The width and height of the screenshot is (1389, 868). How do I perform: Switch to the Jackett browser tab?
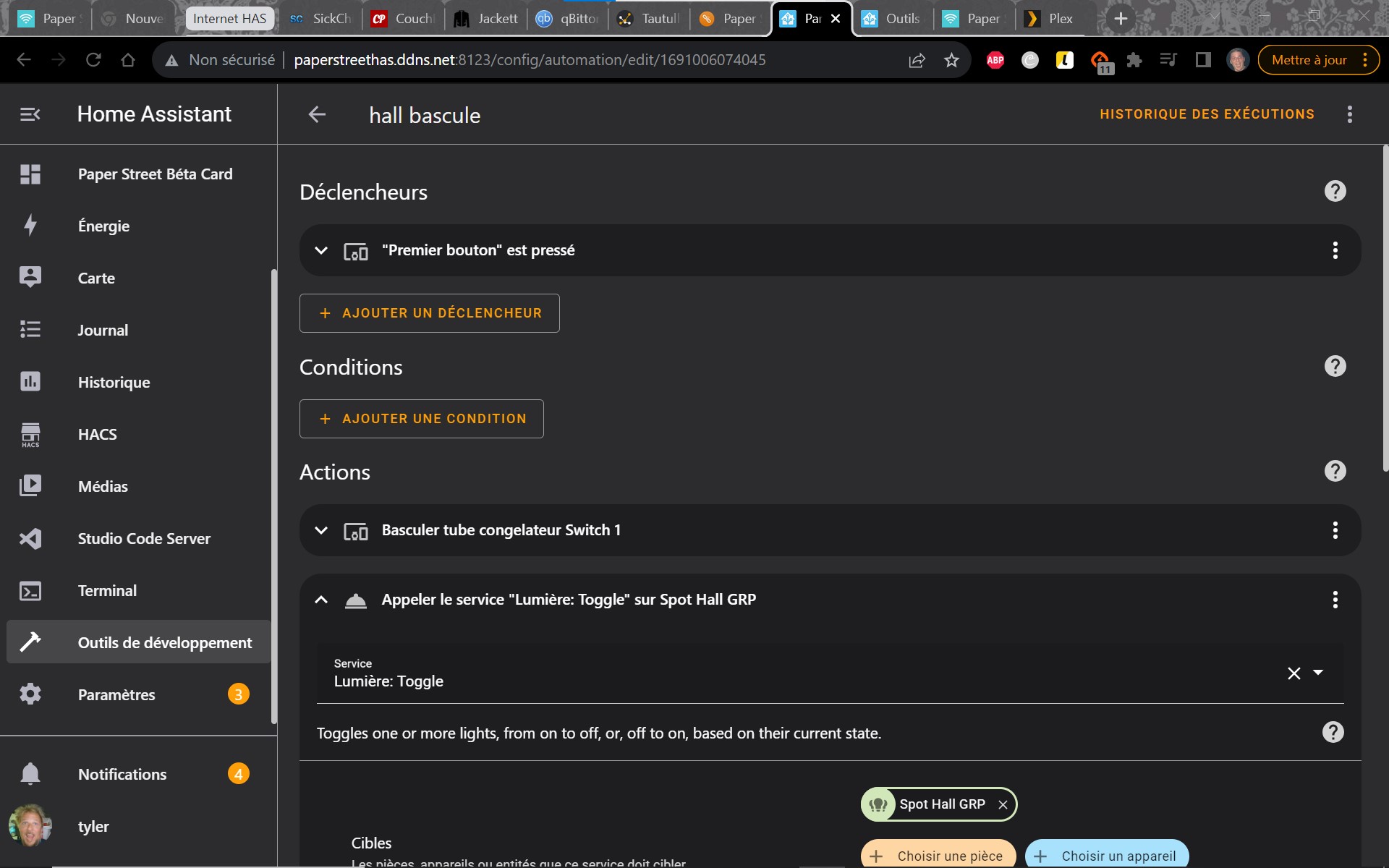(x=487, y=19)
